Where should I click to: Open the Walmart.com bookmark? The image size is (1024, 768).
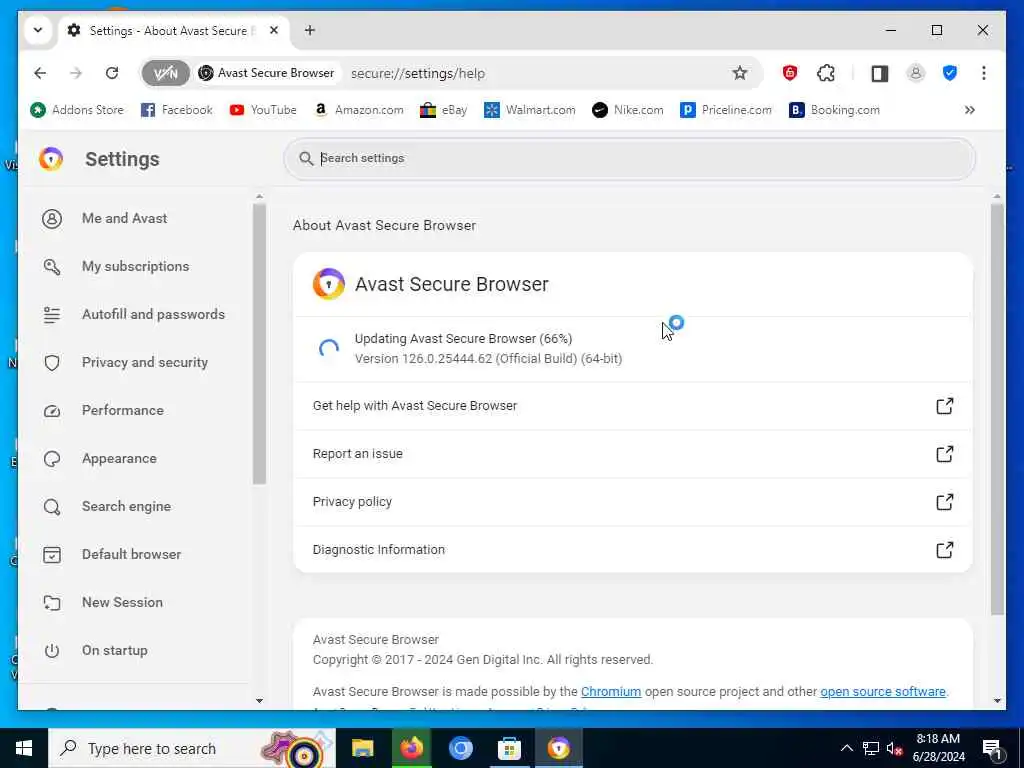[x=530, y=110]
